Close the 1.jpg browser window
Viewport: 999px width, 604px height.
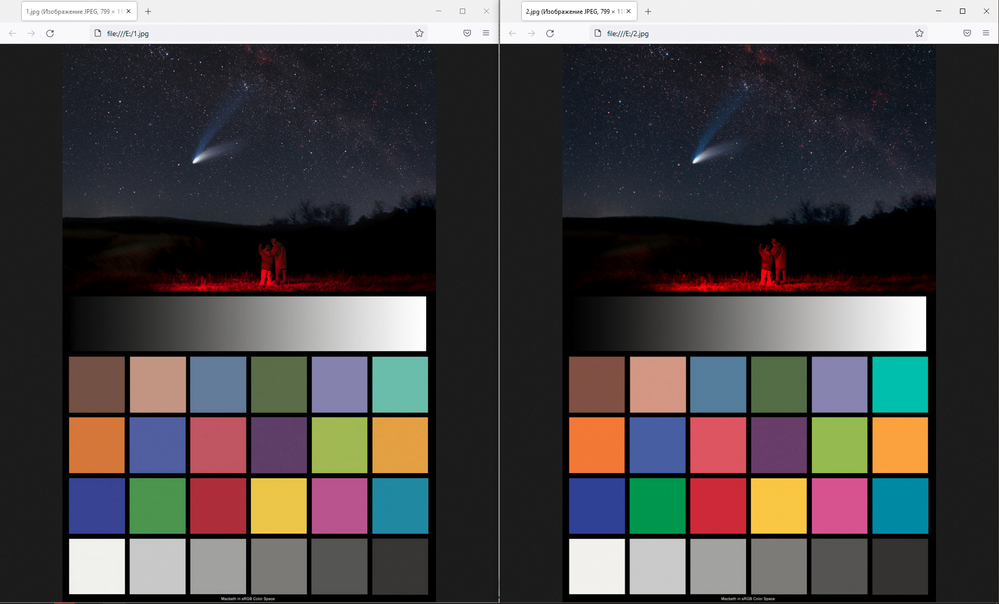(x=486, y=11)
